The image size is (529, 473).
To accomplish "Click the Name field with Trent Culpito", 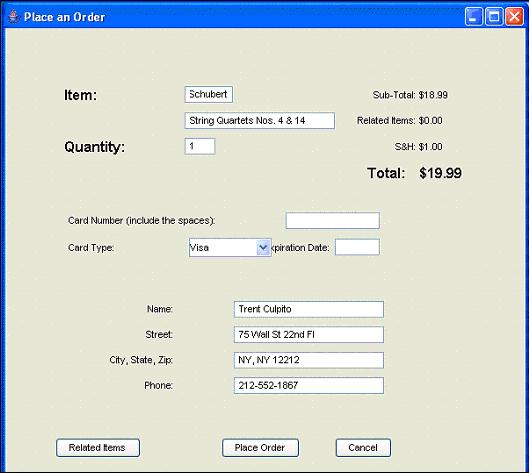I will [309, 309].
